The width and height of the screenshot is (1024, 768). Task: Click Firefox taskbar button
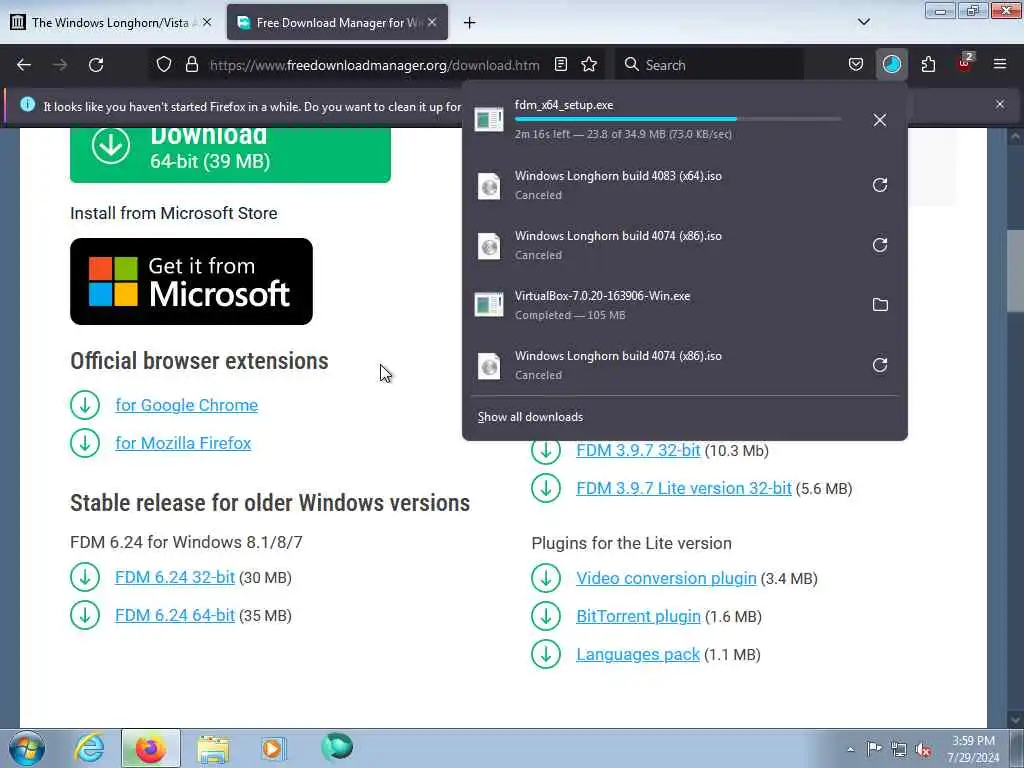[150, 748]
